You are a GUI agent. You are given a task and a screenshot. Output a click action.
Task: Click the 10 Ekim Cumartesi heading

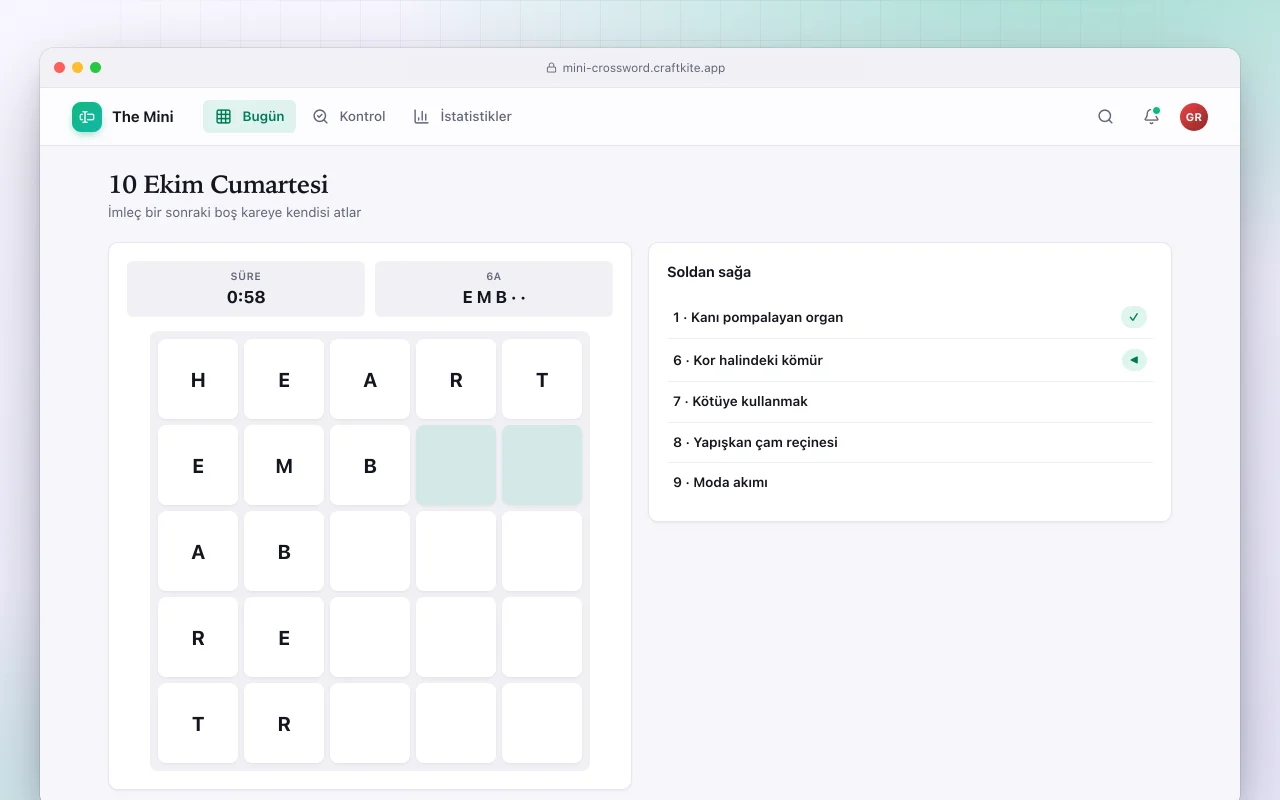pyautogui.click(x=218, y=185)
